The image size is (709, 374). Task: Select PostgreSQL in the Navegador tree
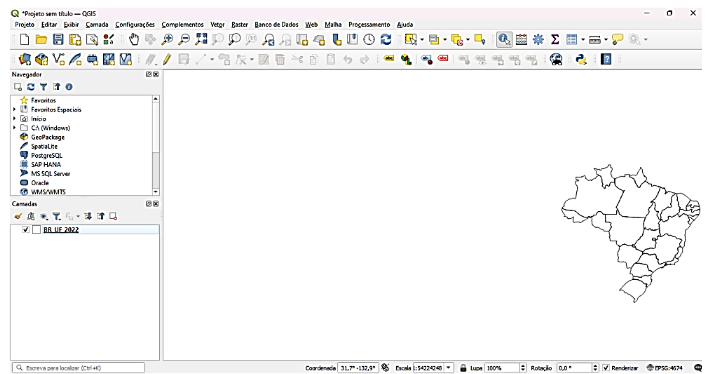47,155
